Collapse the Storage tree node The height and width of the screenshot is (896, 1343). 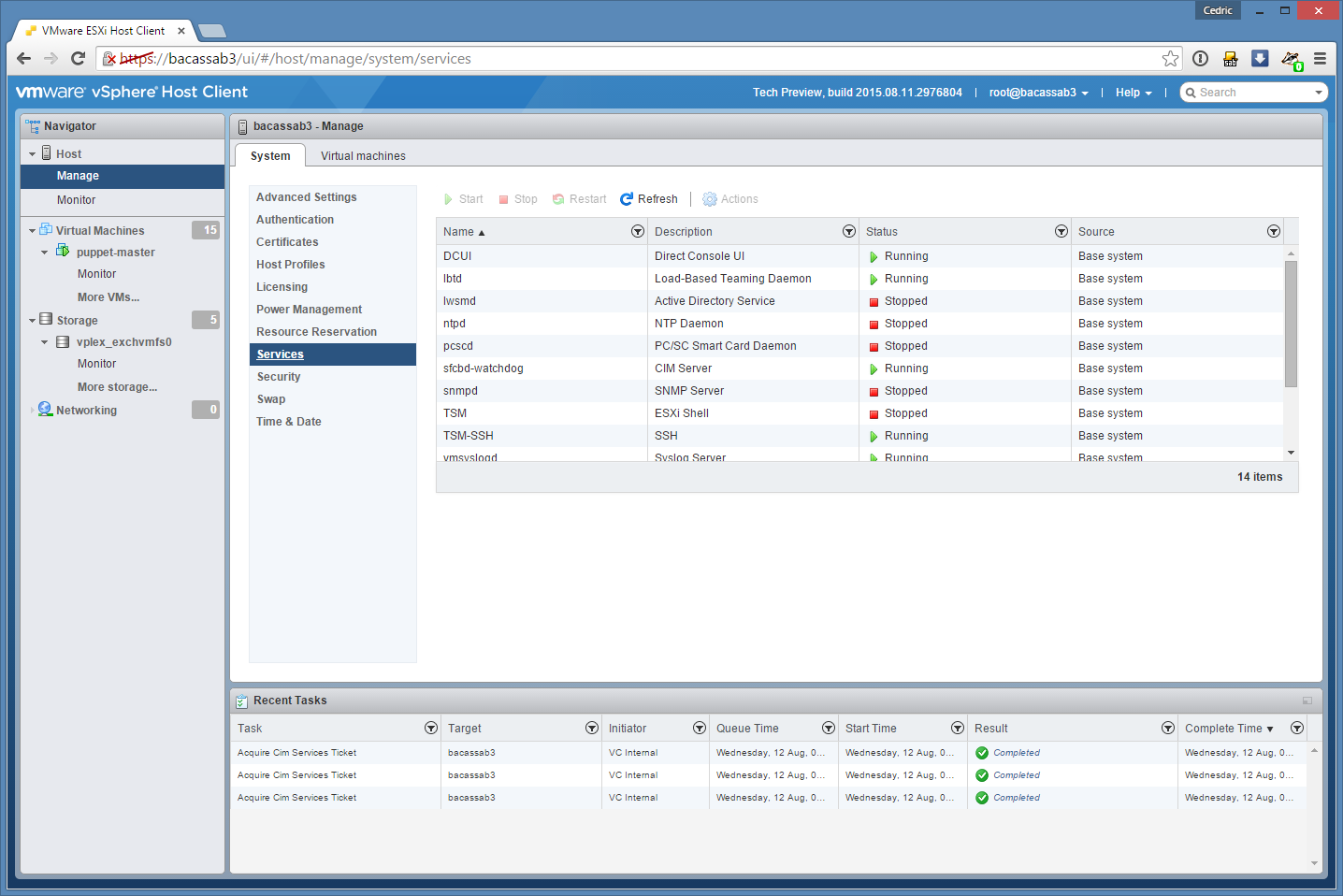click(x=32, y=321)
